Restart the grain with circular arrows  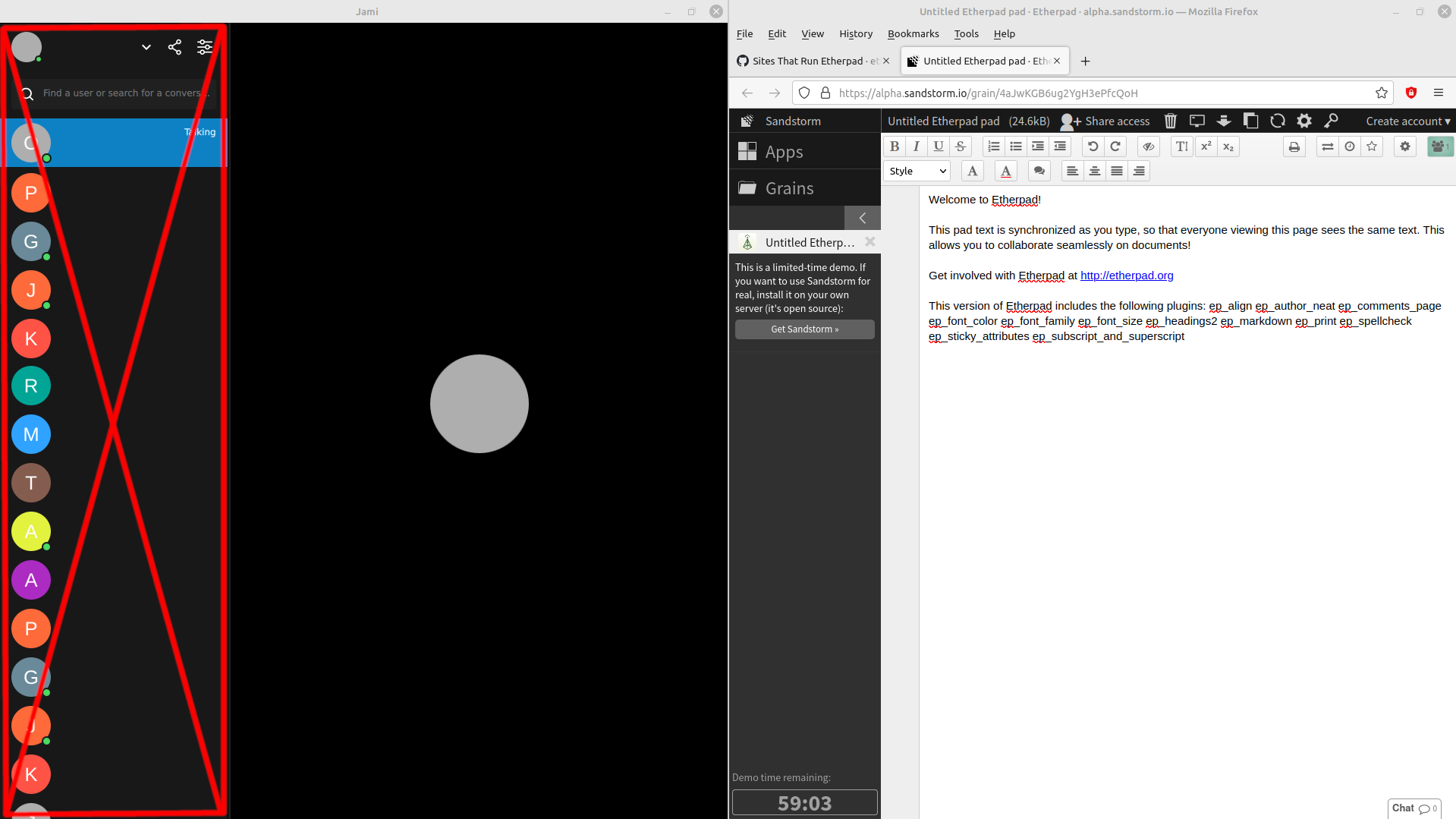[x=1278, y=121]
